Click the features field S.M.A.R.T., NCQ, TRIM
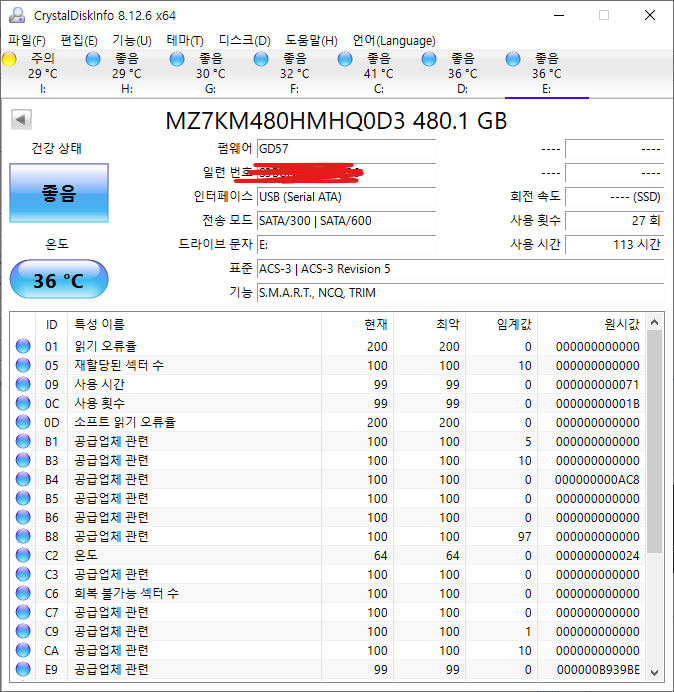Screen dimensions: 674x692 (x=460, y=293)
